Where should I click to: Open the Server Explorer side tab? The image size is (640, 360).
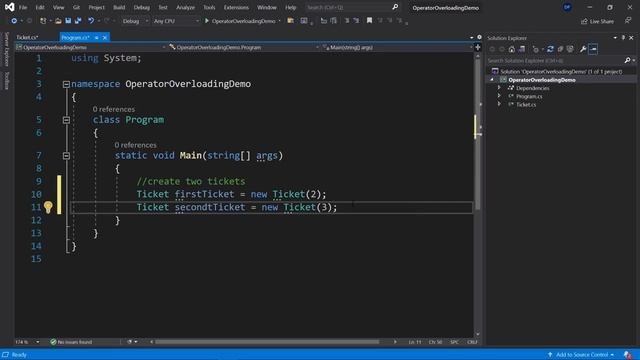tap(7, 49)
